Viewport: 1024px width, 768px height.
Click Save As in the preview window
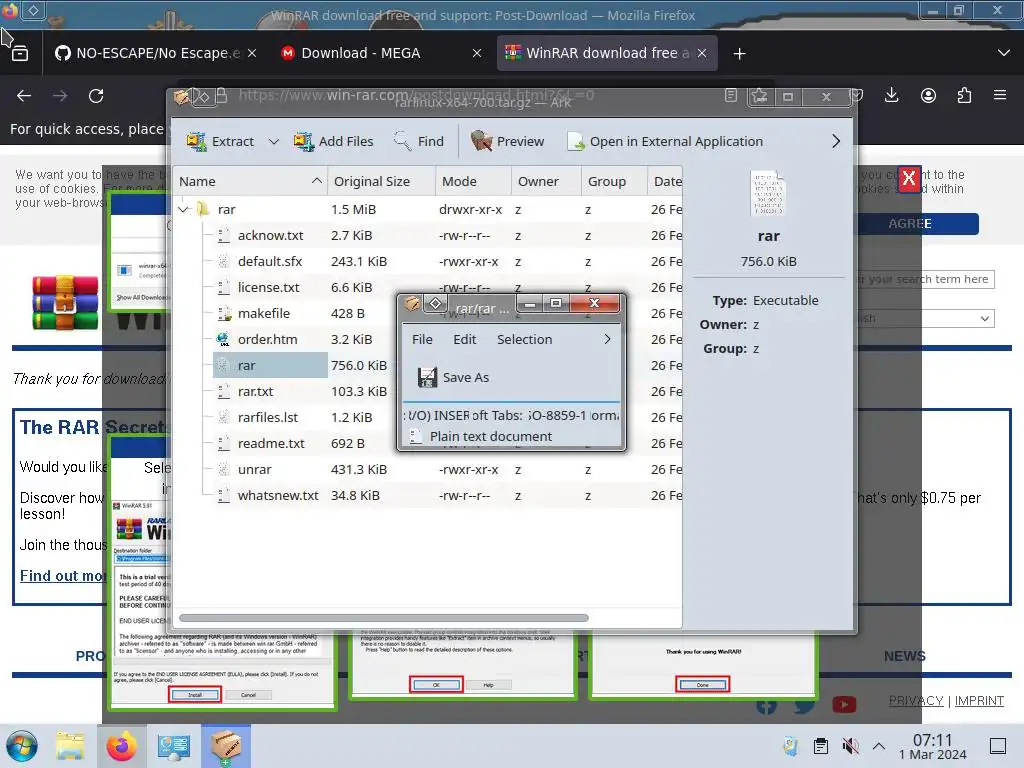click(453, 377)
